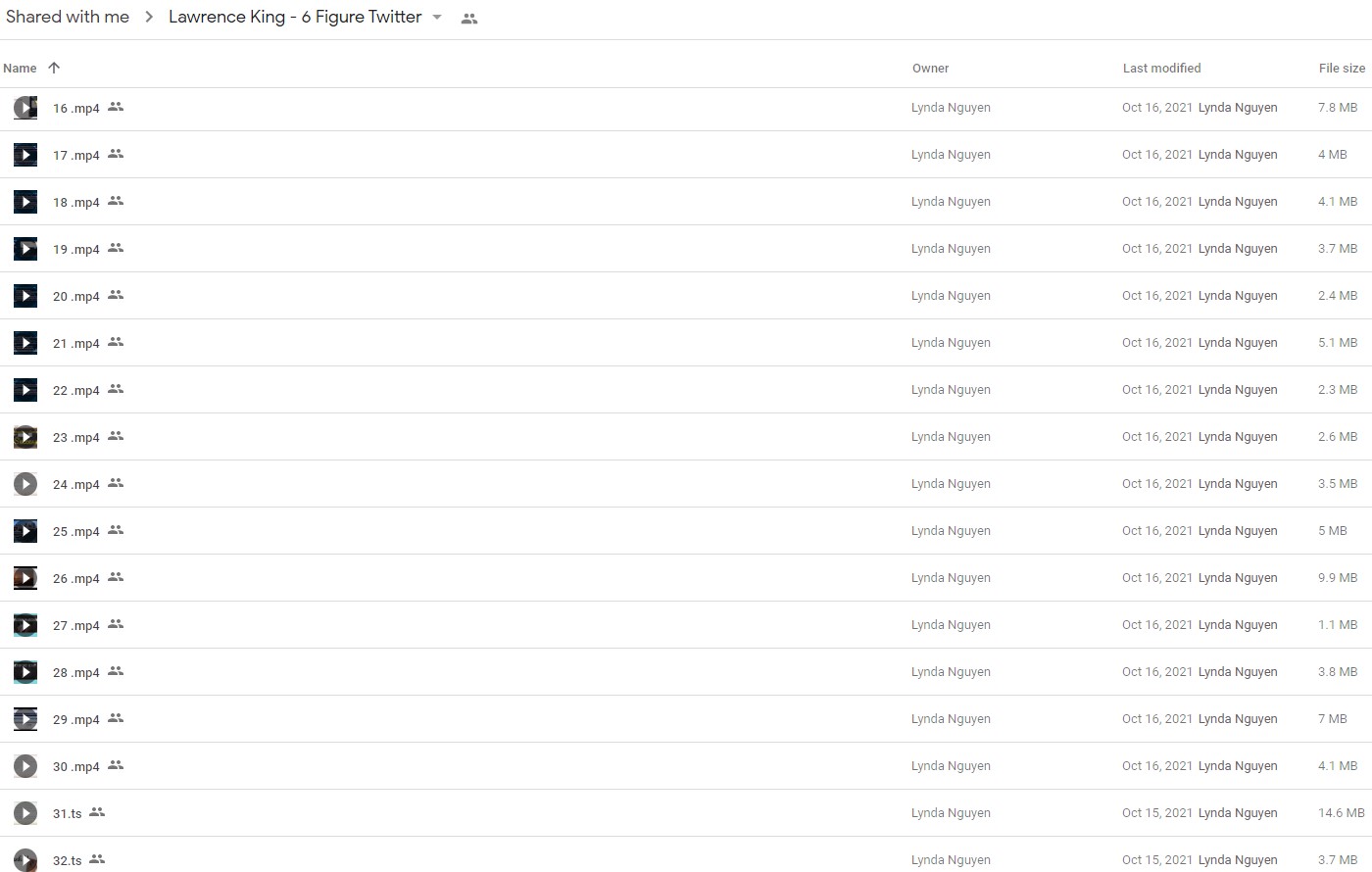The height and width of the screenshot is (872, 1372).
Task: Select the file named 26 .mp4
Action: (76, 578)
